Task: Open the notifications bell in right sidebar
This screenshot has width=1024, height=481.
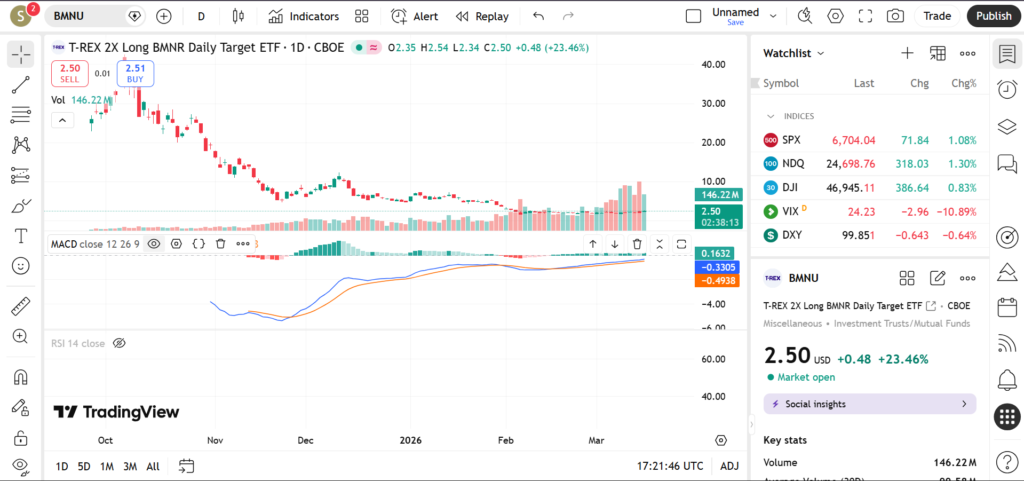Action: [1007, 379]
